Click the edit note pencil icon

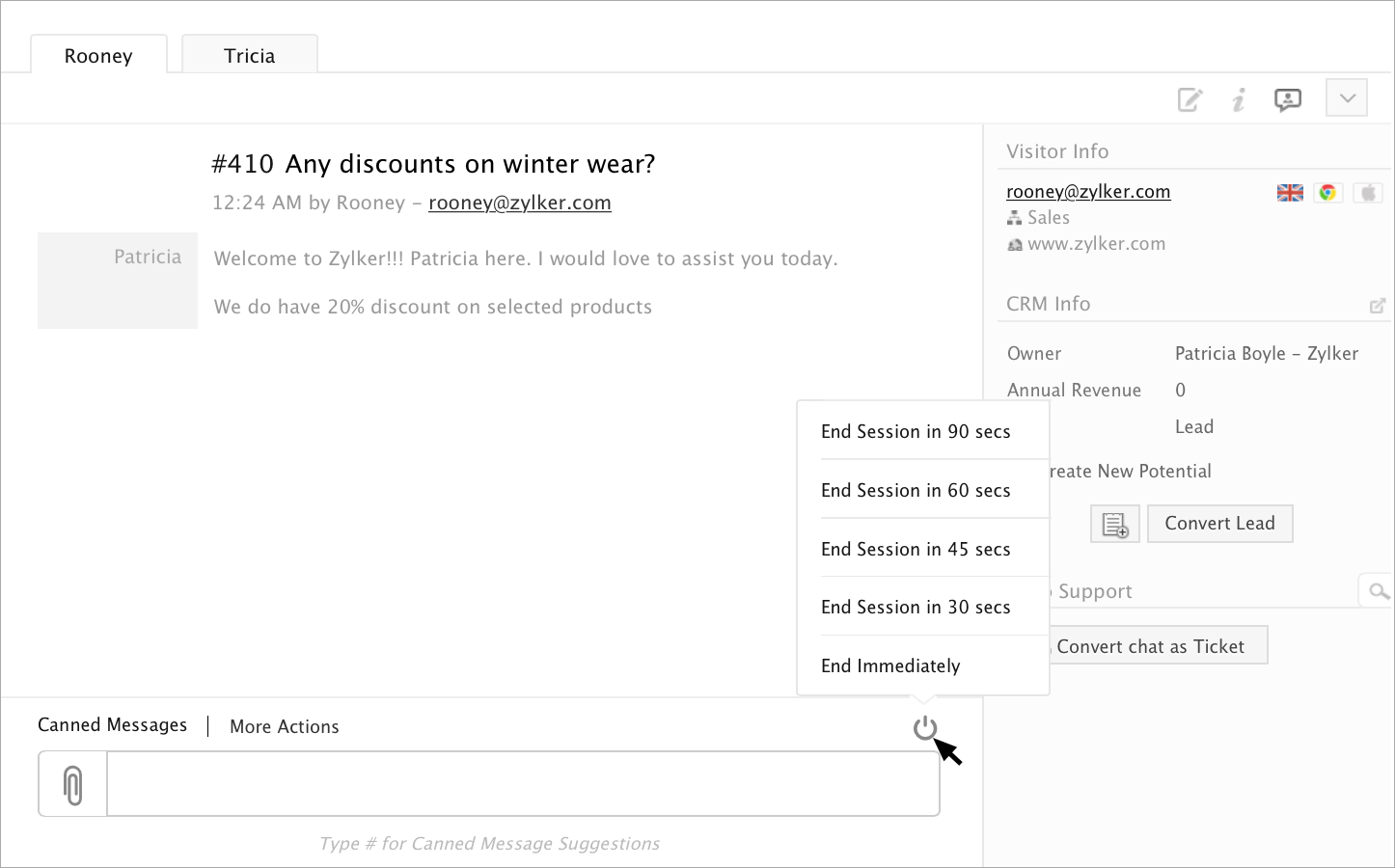1190,99
